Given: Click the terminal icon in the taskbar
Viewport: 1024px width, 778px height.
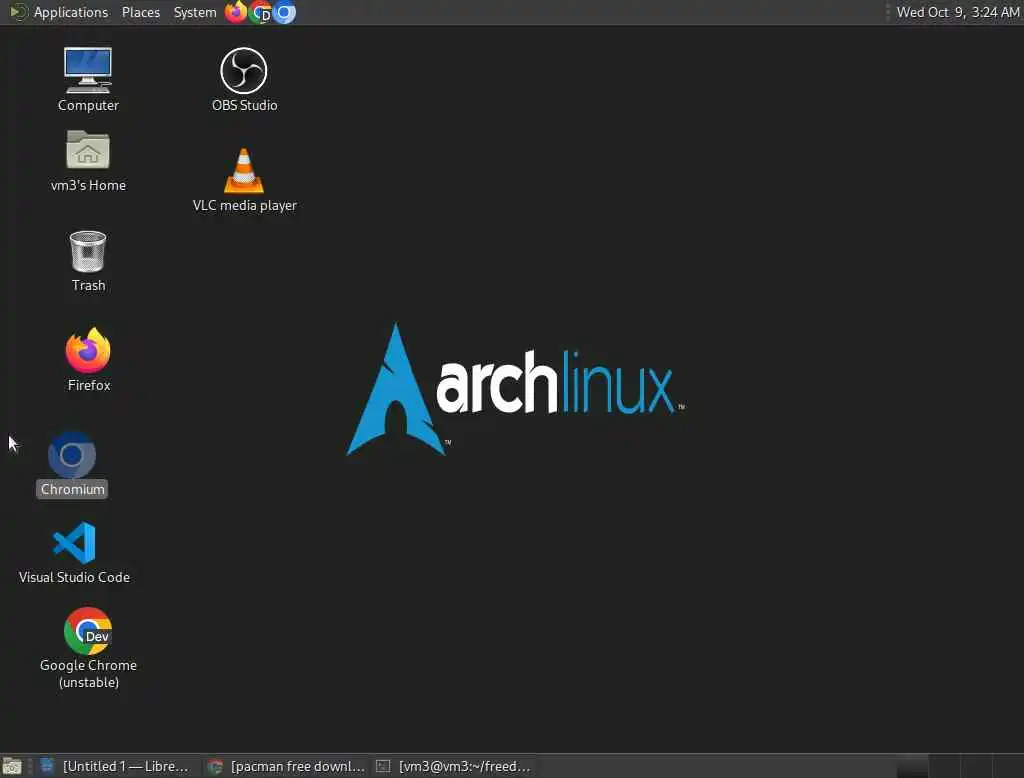Looking at the screenshot, I should tap(383, 766).
